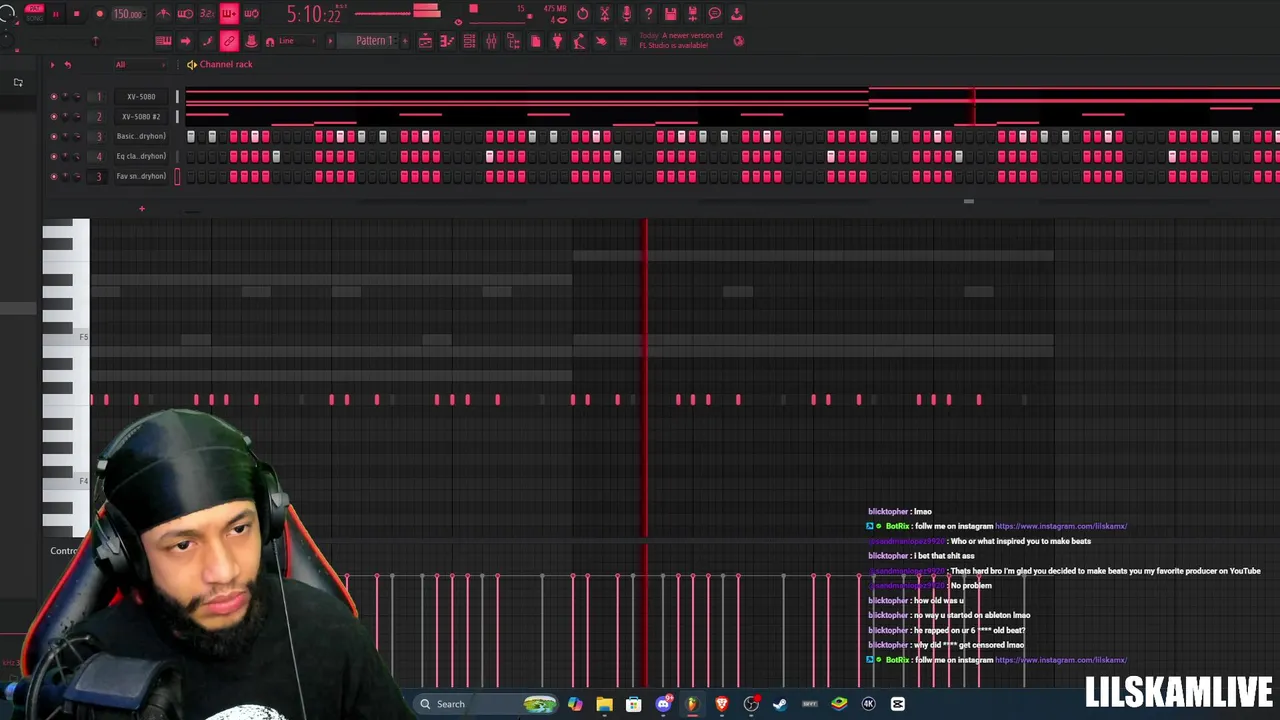Open the project info speech bubble icon
1280x720 pixels.
714,14
